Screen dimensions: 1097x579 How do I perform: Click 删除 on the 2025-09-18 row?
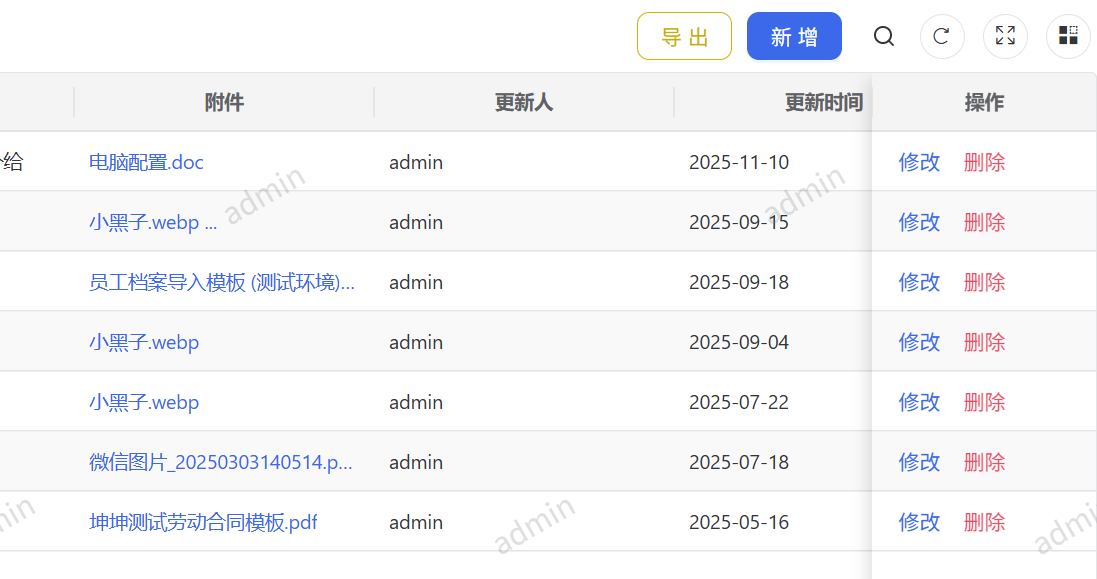click(984, 282)
